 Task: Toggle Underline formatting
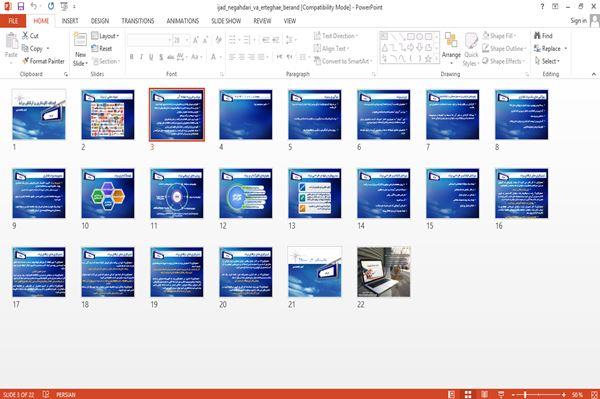point(151,57)
